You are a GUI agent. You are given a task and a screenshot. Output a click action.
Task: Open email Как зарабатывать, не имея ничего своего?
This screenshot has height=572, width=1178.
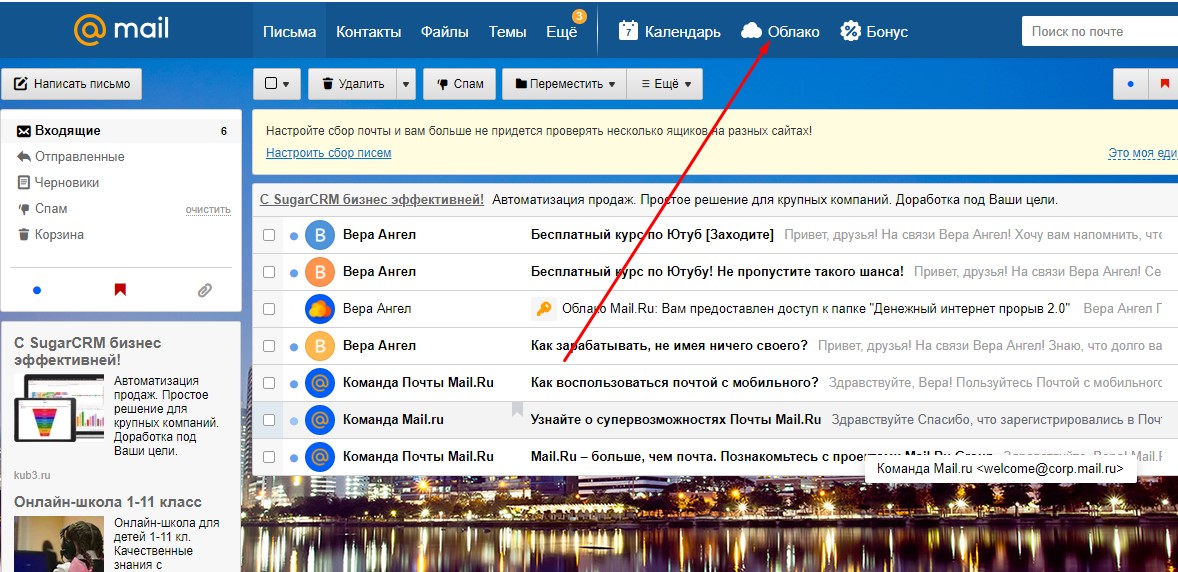click(669, 346)
